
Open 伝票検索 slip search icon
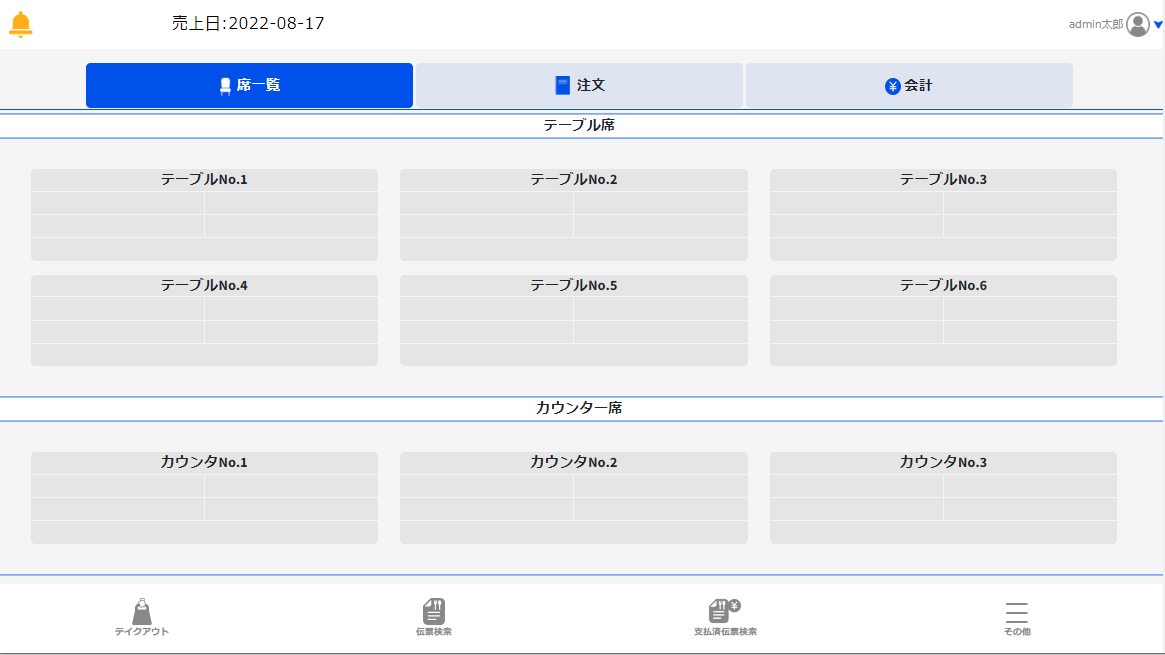click(434, 611)
